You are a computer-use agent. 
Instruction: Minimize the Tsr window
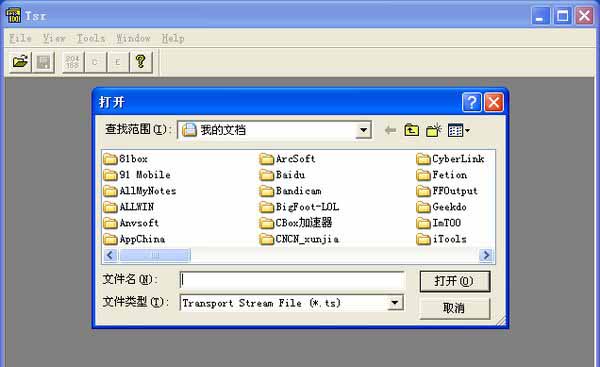coord(540,16)
